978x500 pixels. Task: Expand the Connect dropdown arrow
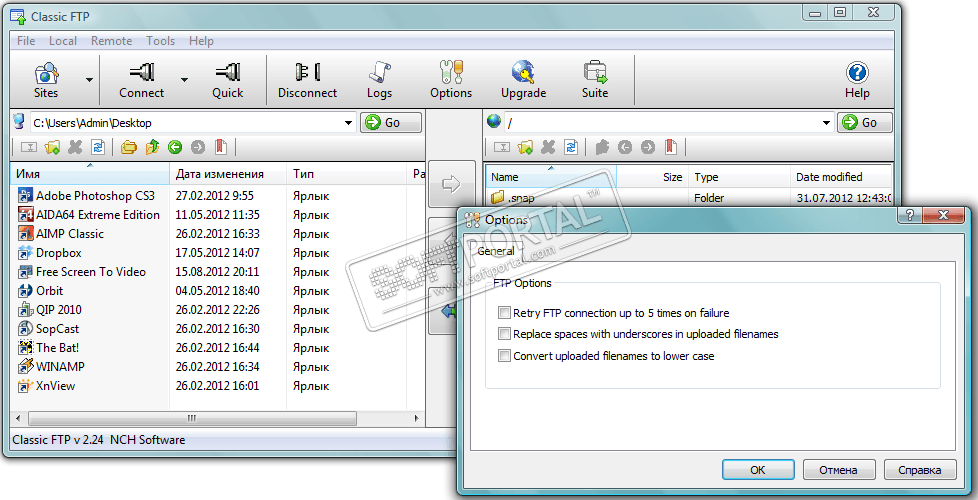pyautogui.click(x=184, y=80)
